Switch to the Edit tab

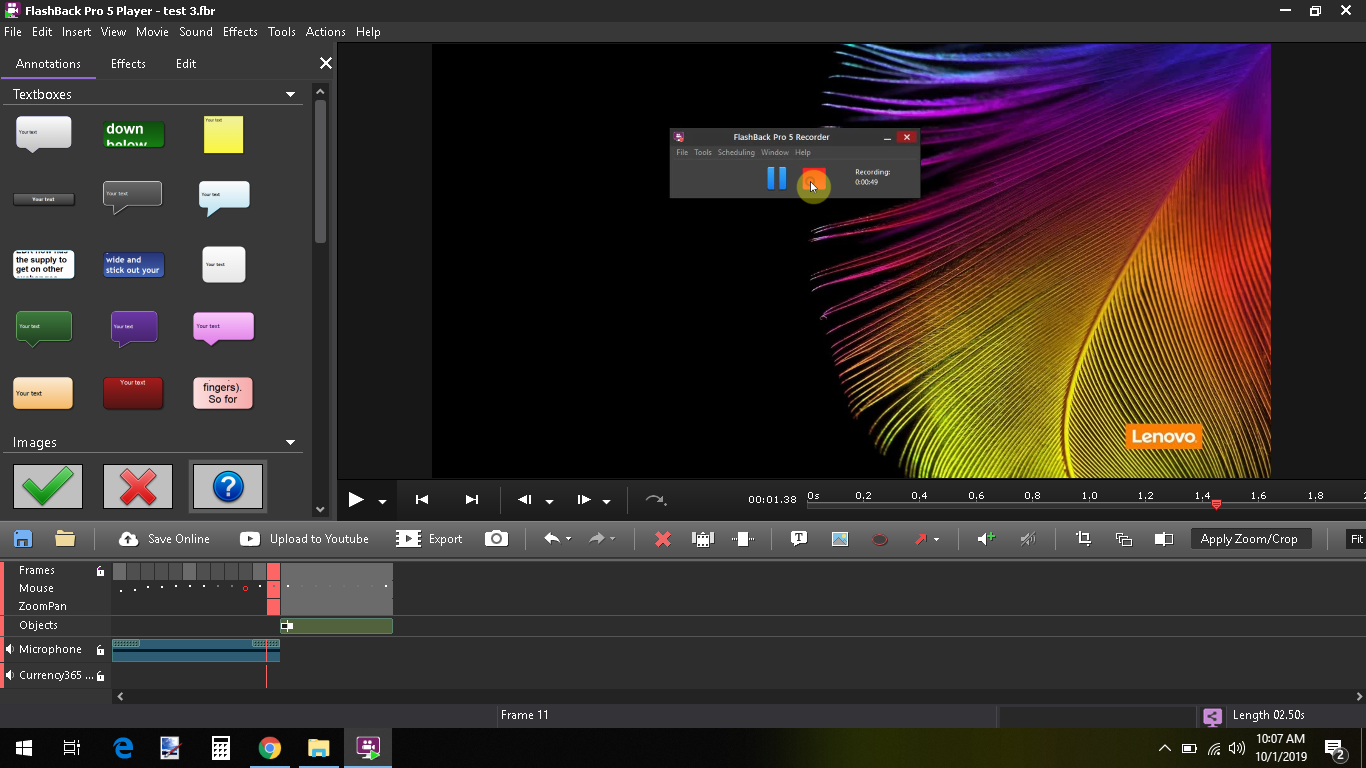(186, 64)
